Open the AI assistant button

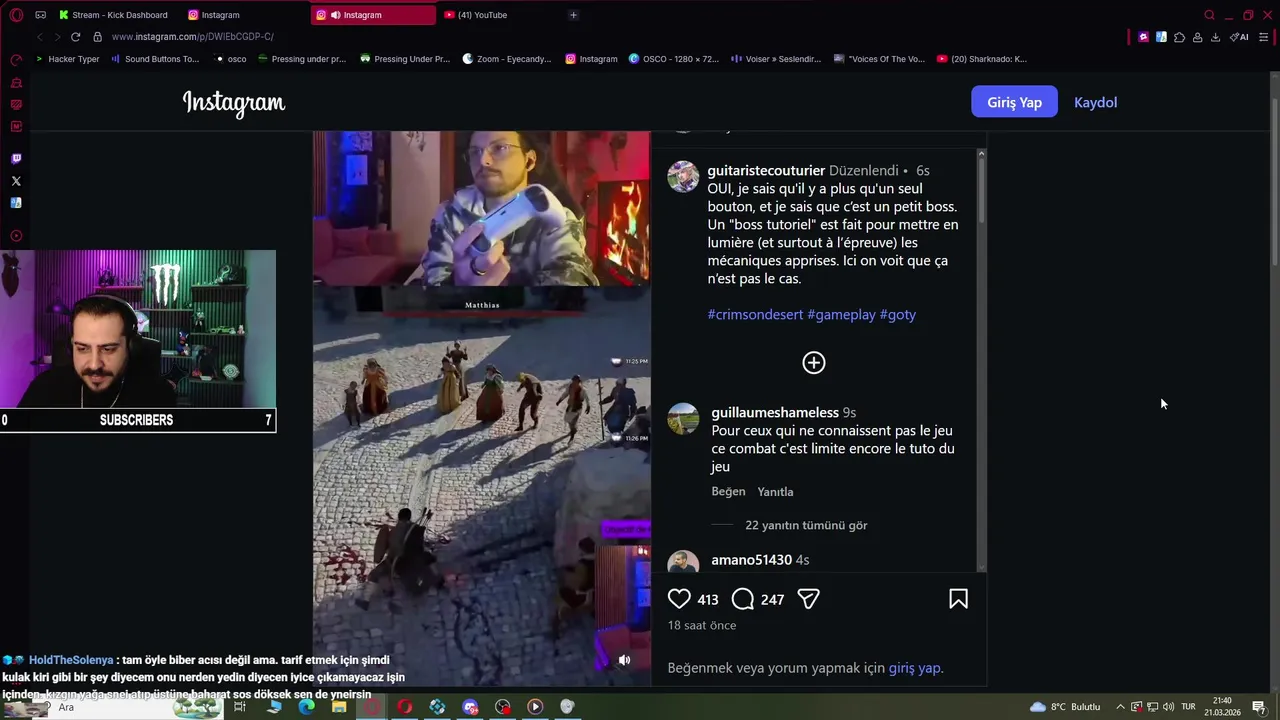[x=1239, y=37]
